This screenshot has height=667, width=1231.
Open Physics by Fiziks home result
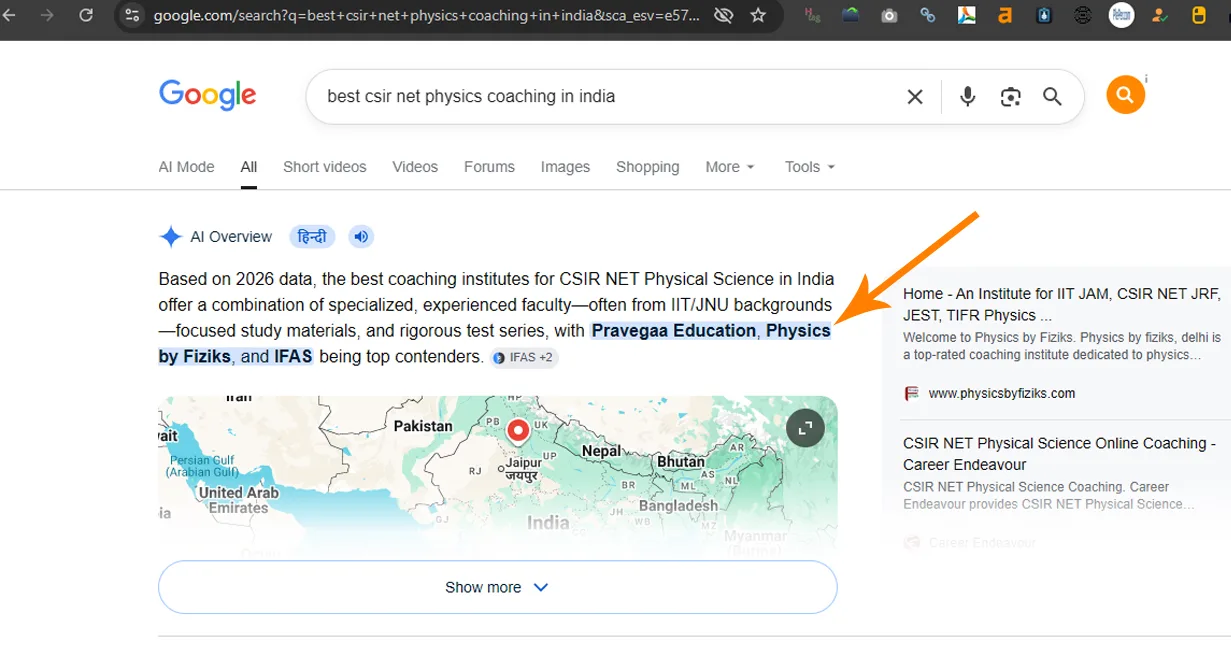pos(1061,304)
